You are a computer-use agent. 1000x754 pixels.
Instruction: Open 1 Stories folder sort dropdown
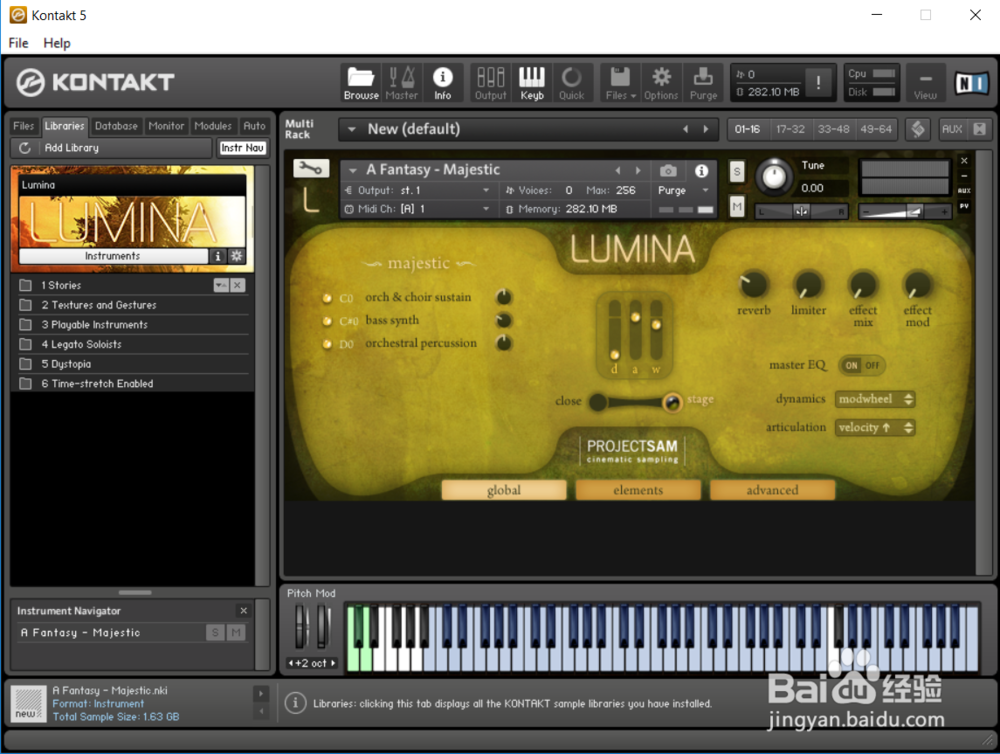point(221,285)
